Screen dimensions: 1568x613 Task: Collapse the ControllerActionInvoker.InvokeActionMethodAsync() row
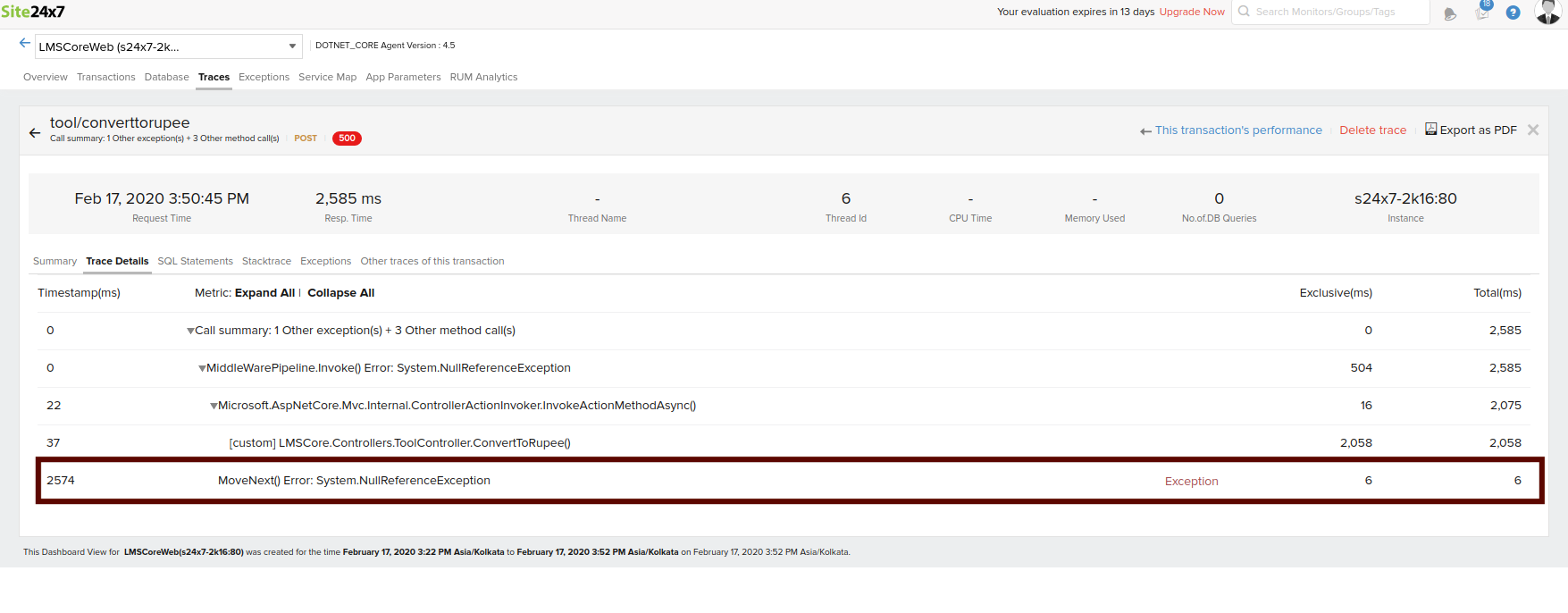pyautogui.click(x=214, y=407)
